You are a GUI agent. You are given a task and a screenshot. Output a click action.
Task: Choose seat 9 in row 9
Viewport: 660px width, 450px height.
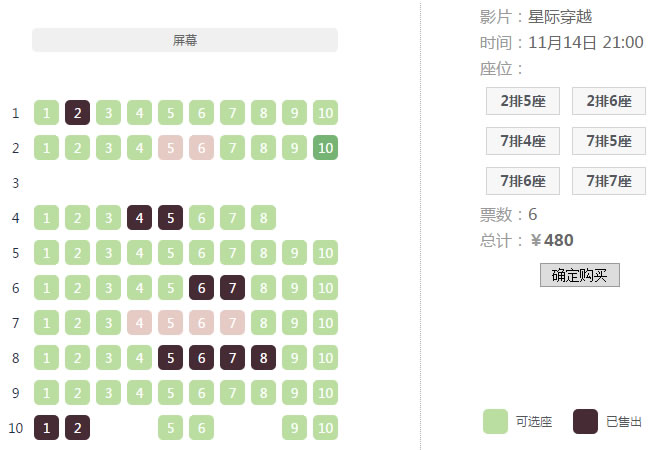(x=294, y=393)
